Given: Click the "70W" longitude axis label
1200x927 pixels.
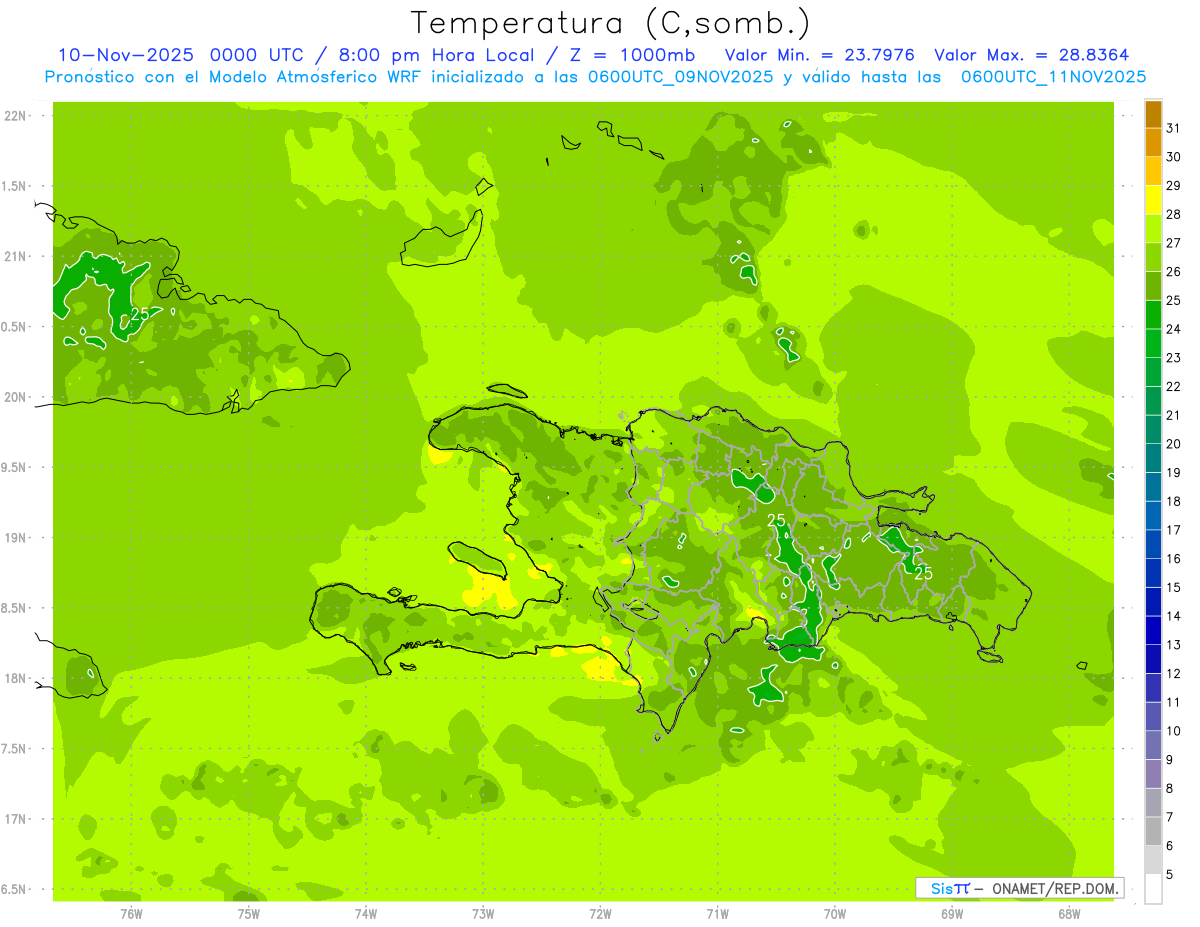Looking at the screenshot, I should pos(835,914).
